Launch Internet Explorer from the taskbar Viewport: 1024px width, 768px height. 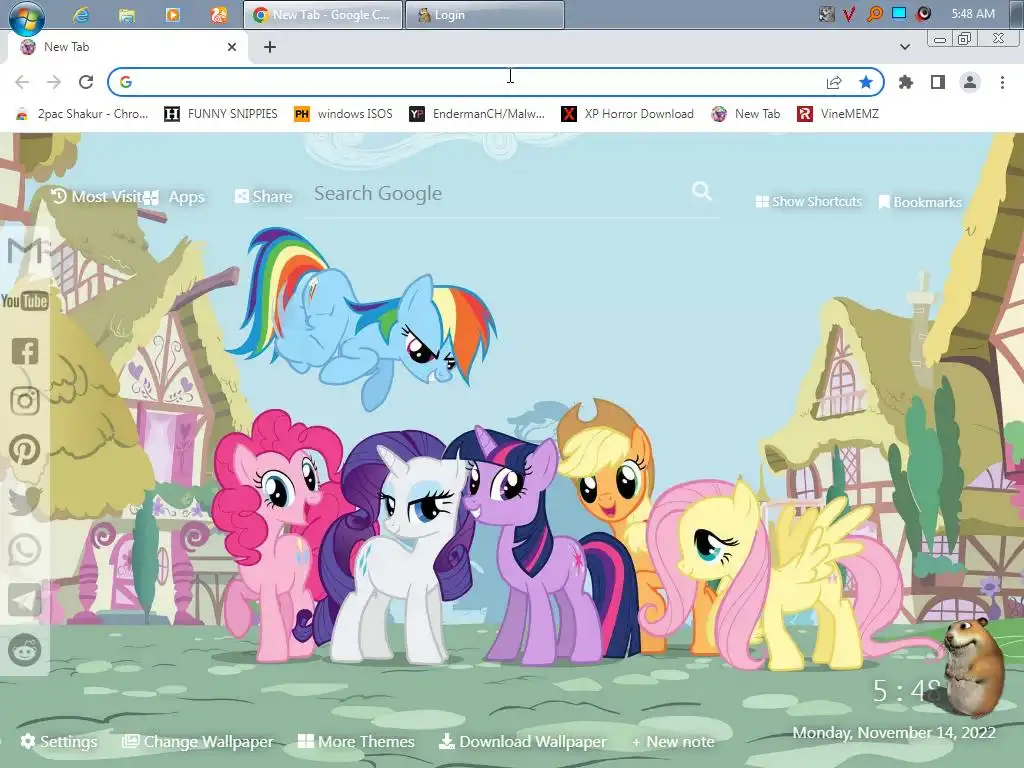pyautogui.click(x=81, y=14)
